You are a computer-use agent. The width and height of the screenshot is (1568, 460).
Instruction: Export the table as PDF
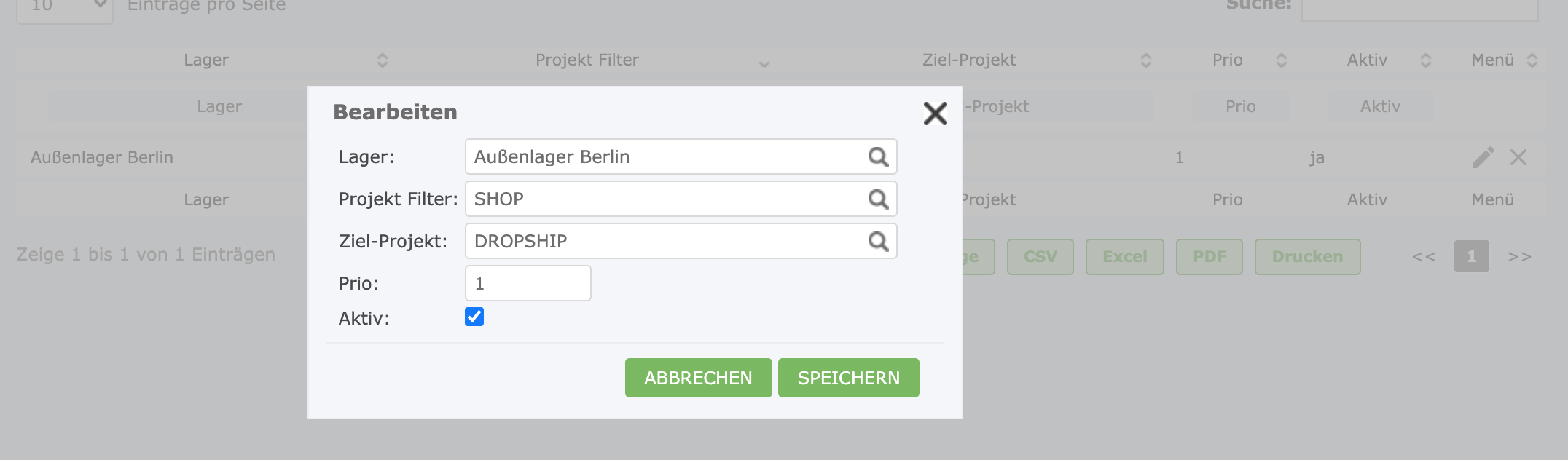[1209, 257]
